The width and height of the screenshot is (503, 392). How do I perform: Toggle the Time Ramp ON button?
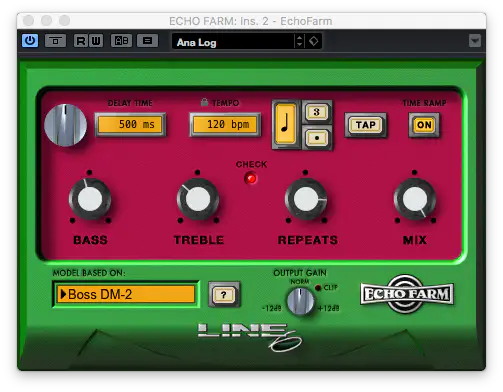pyautogui.click(x=424, y=125)
